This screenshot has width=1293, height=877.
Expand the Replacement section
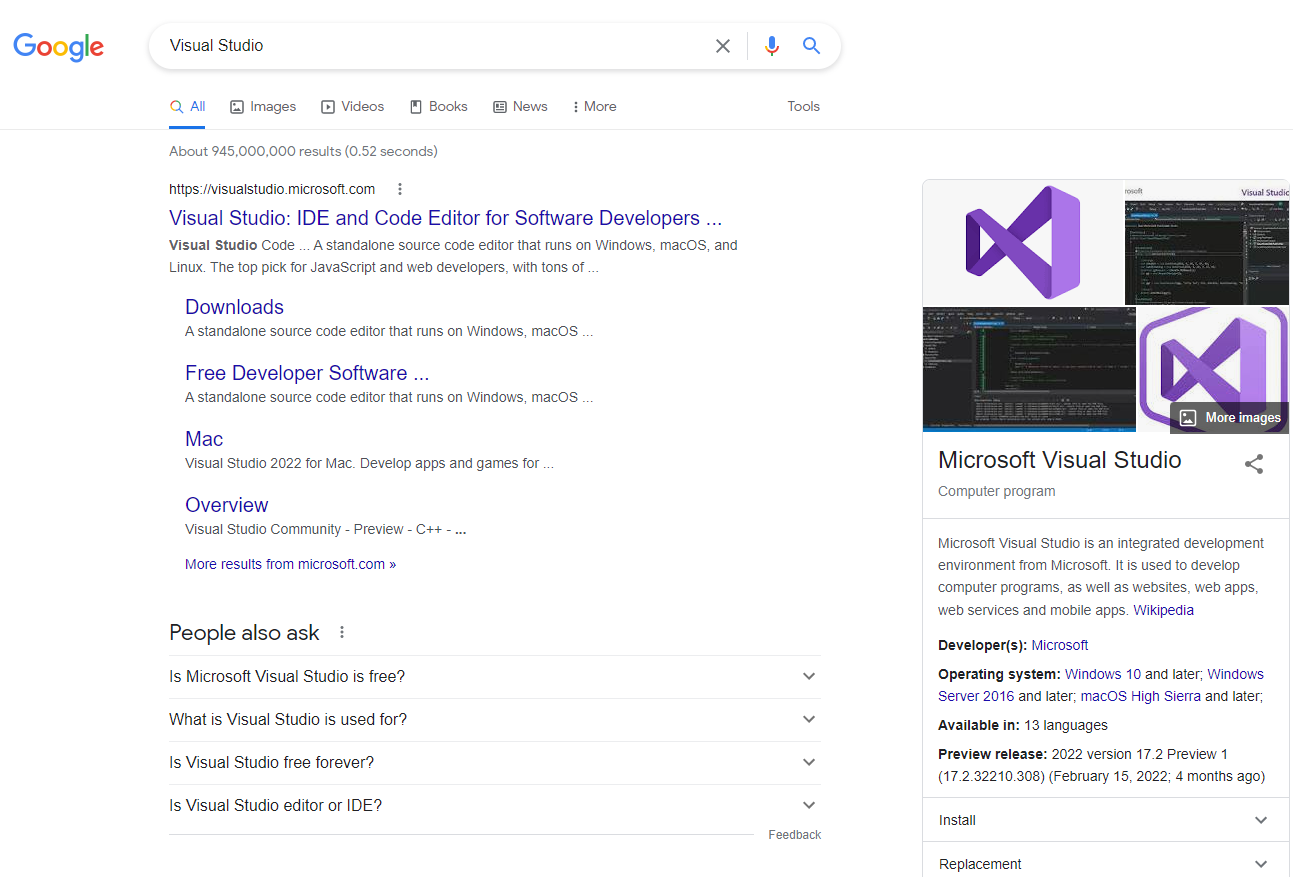[x=1105, y=864]
